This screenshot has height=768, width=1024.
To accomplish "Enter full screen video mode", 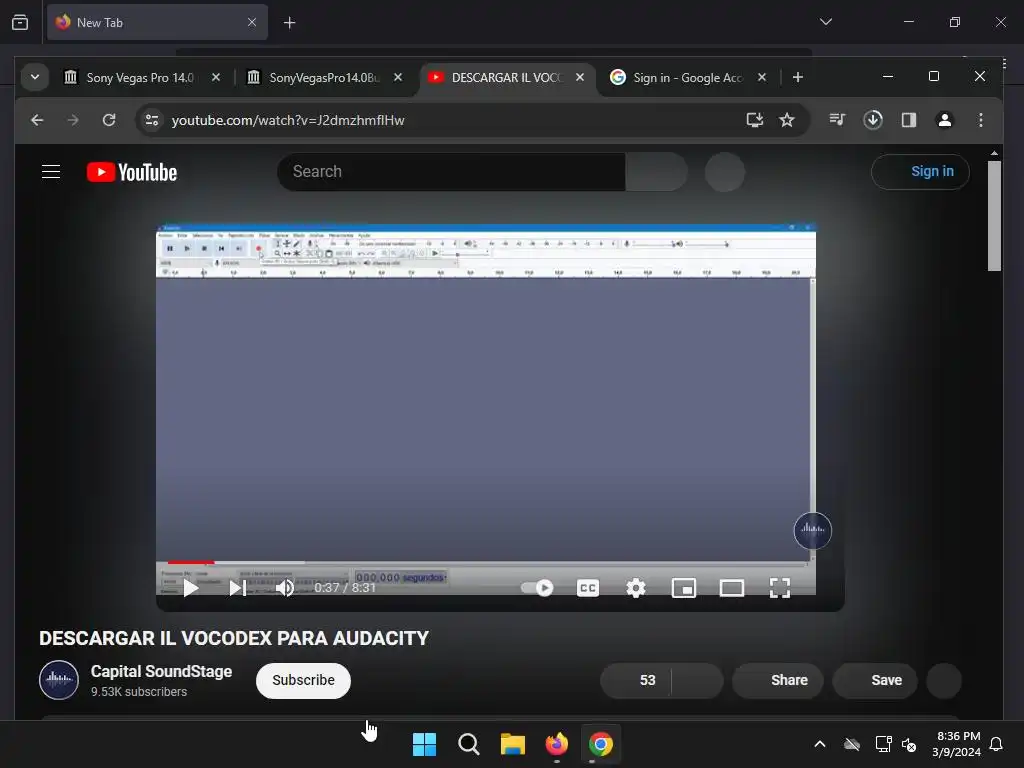I will (x=780, y=588).
